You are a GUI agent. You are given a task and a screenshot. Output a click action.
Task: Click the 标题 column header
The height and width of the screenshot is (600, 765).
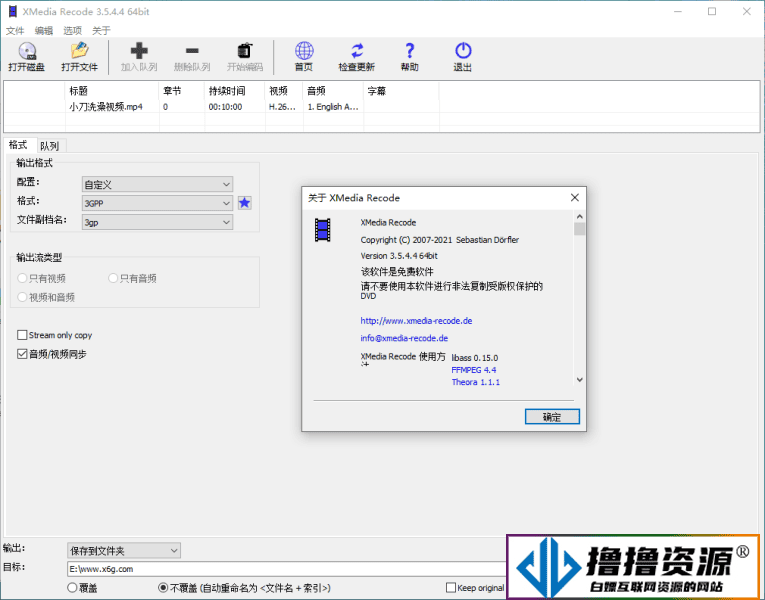point(112,91)
